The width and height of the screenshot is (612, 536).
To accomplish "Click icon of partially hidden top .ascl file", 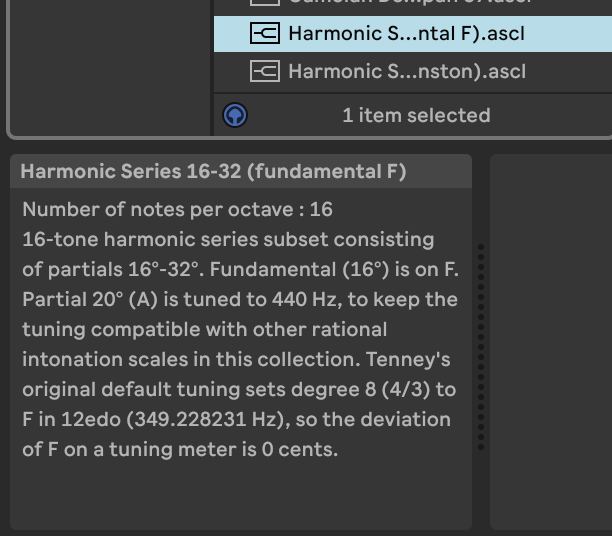I will point(265,2).
